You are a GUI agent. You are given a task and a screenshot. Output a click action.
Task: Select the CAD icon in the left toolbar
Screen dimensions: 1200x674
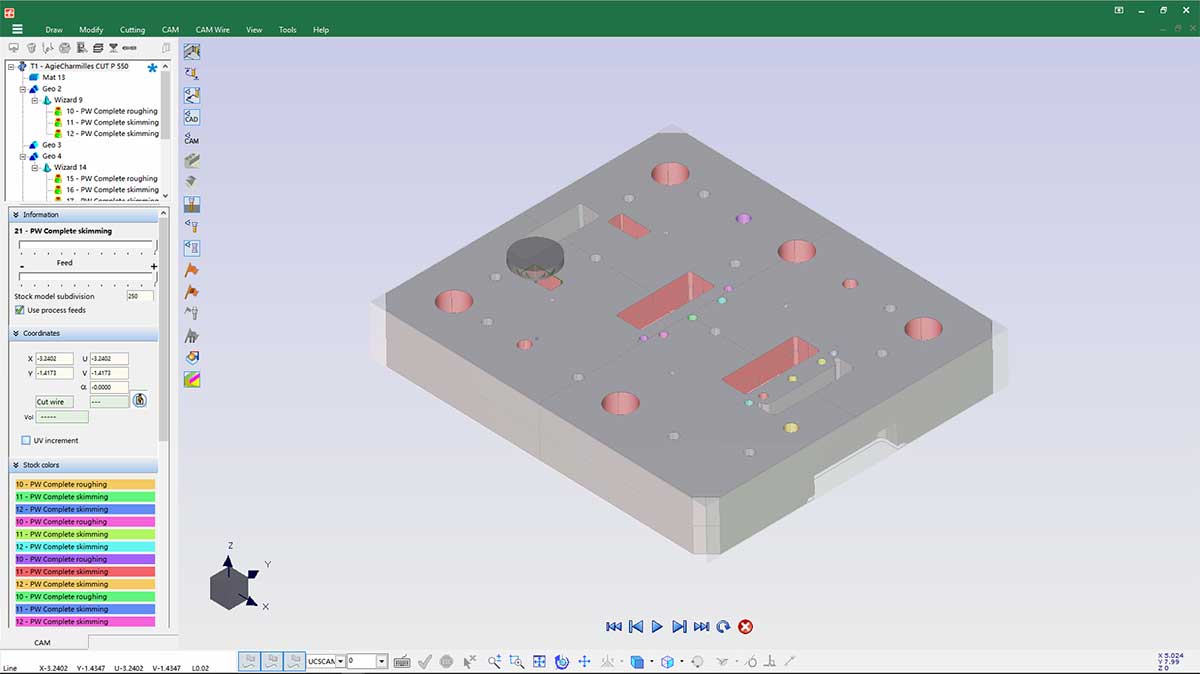[190, 117]
